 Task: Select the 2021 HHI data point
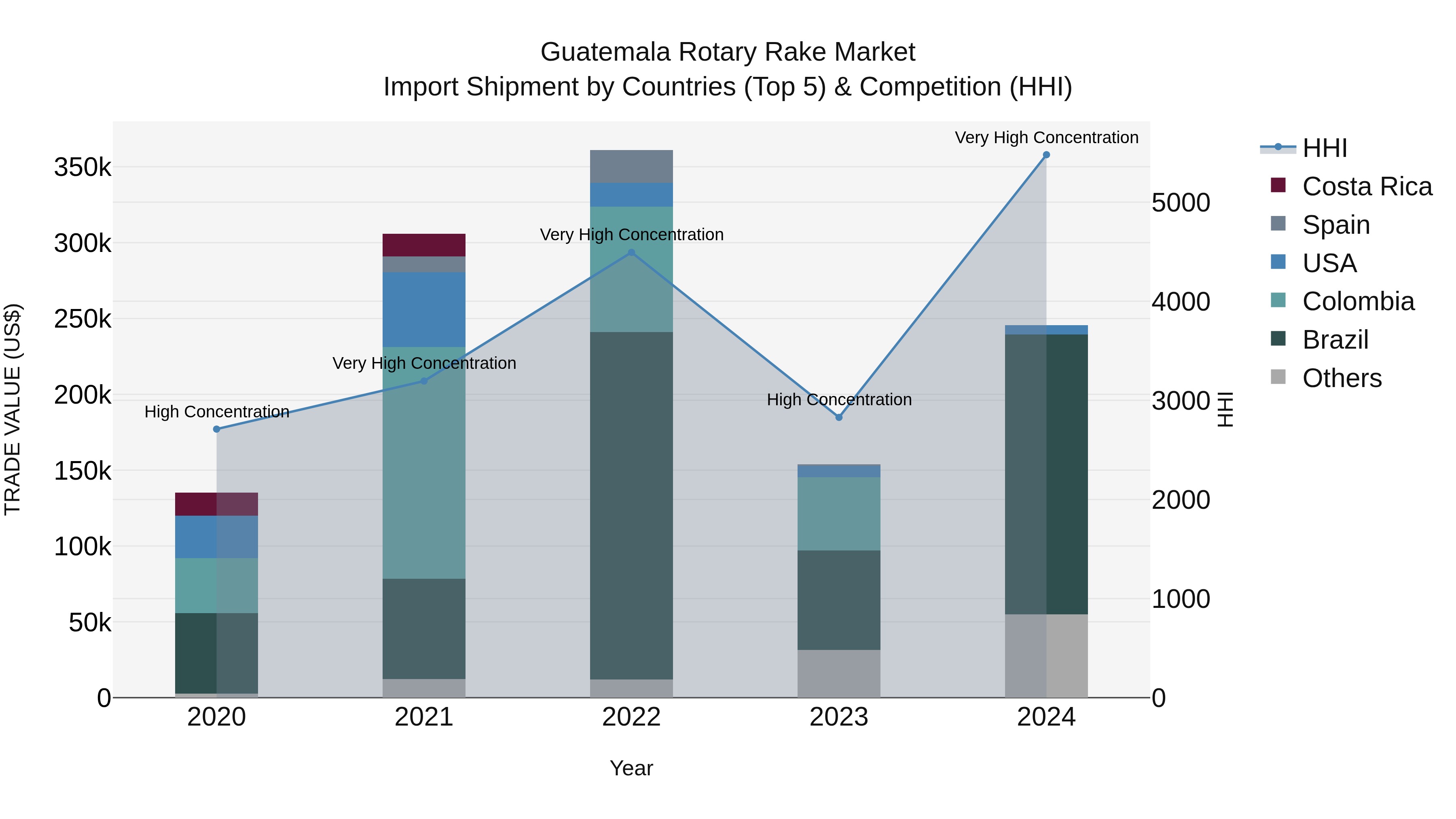424,381
